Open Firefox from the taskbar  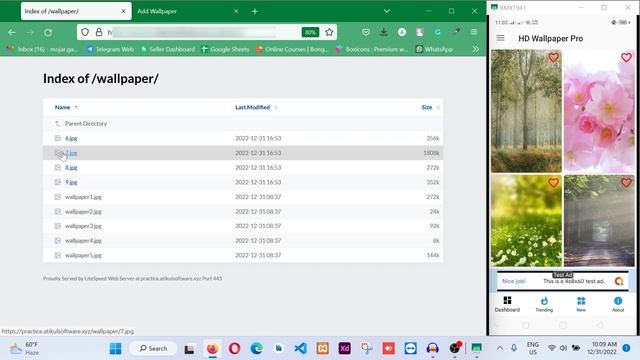[212, 349]
